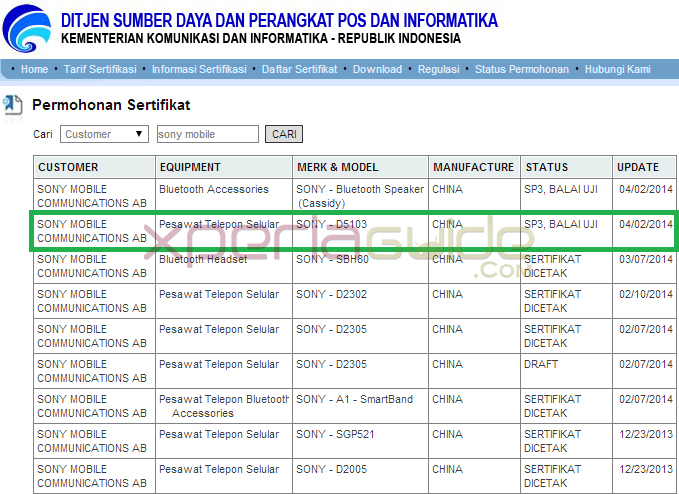This screenshot has width=679, height=494.
Task: Select the SONY - D2005 model cell
Action: (x=360, y=476)
